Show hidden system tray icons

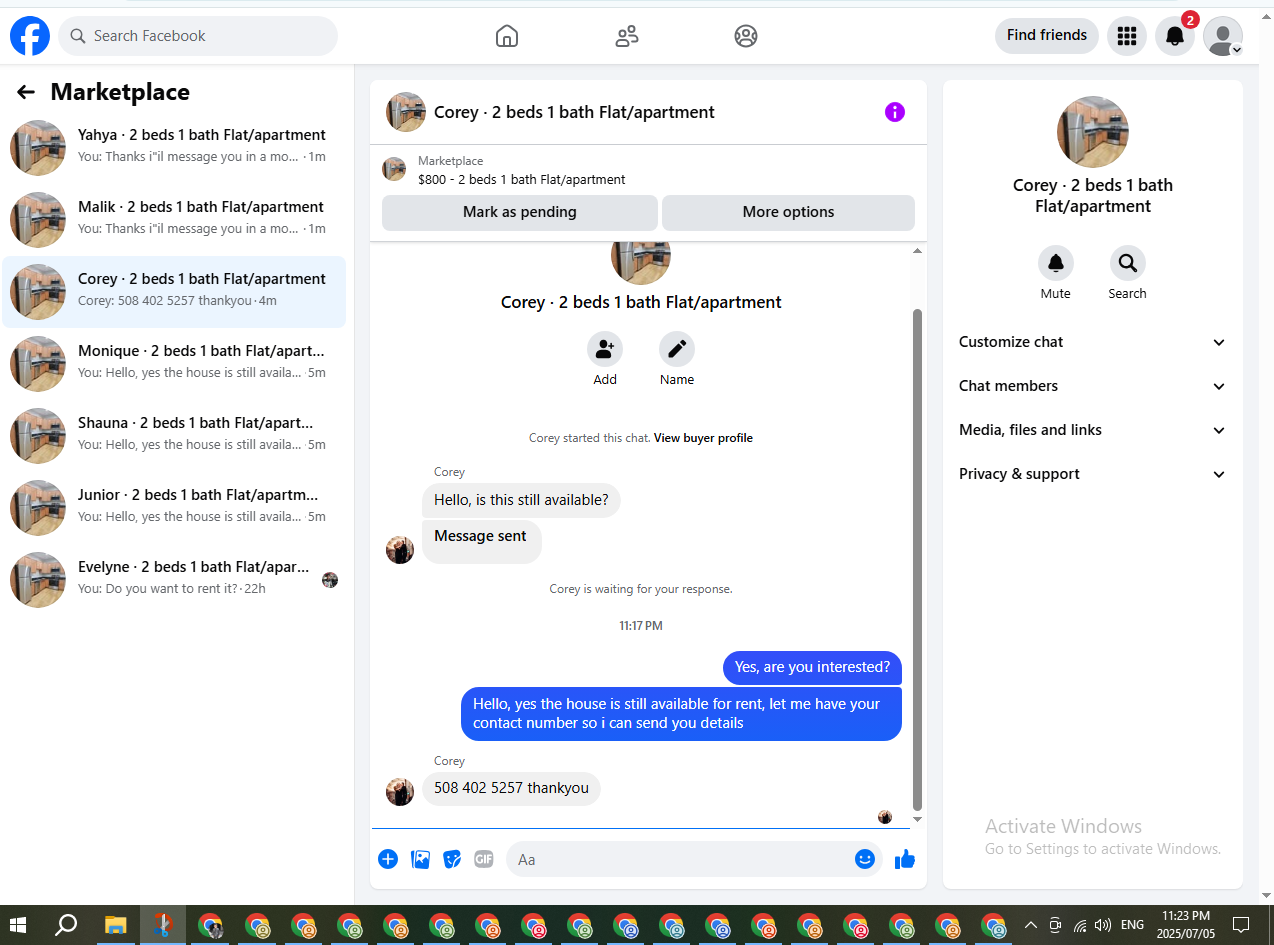point(1031,925)
